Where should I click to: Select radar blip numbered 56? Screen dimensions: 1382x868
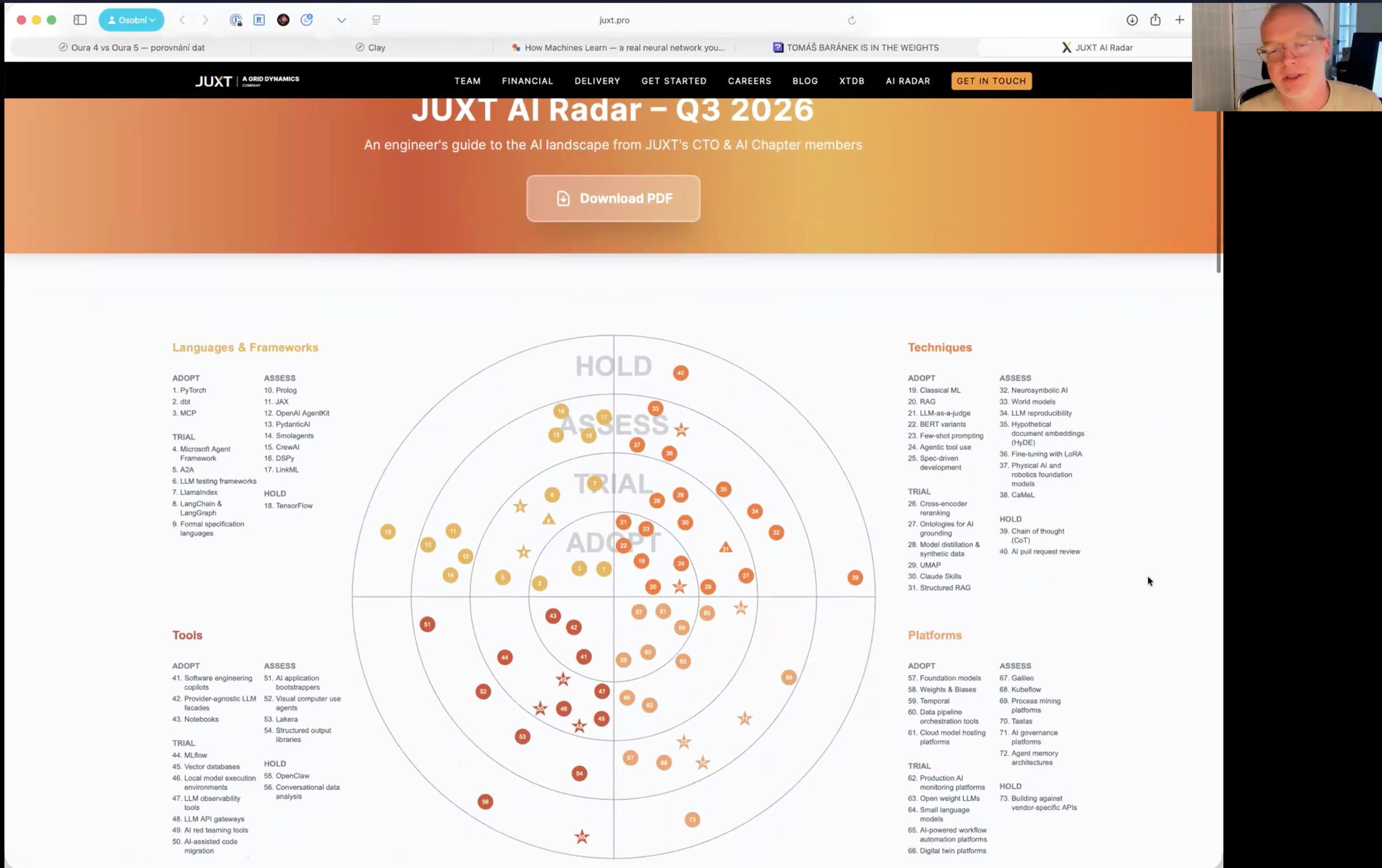click(x=485, y=802)
